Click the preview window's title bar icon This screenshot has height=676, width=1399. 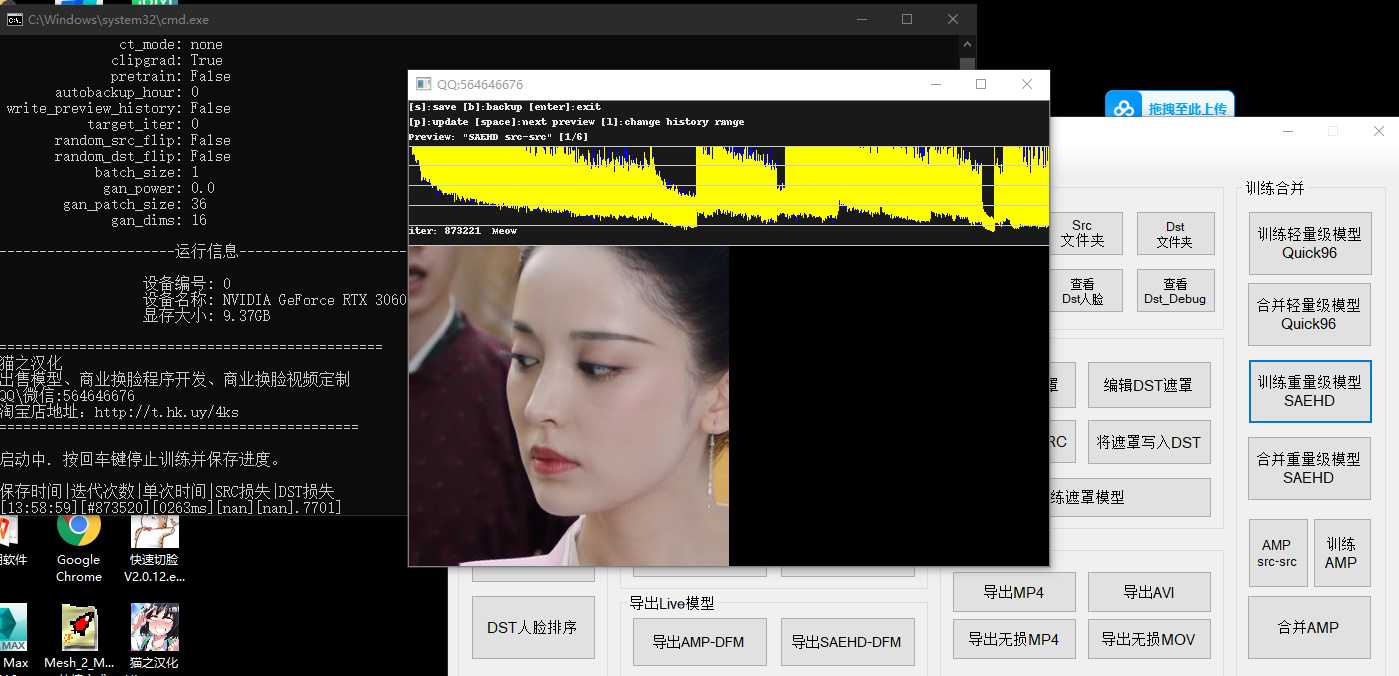423,84
